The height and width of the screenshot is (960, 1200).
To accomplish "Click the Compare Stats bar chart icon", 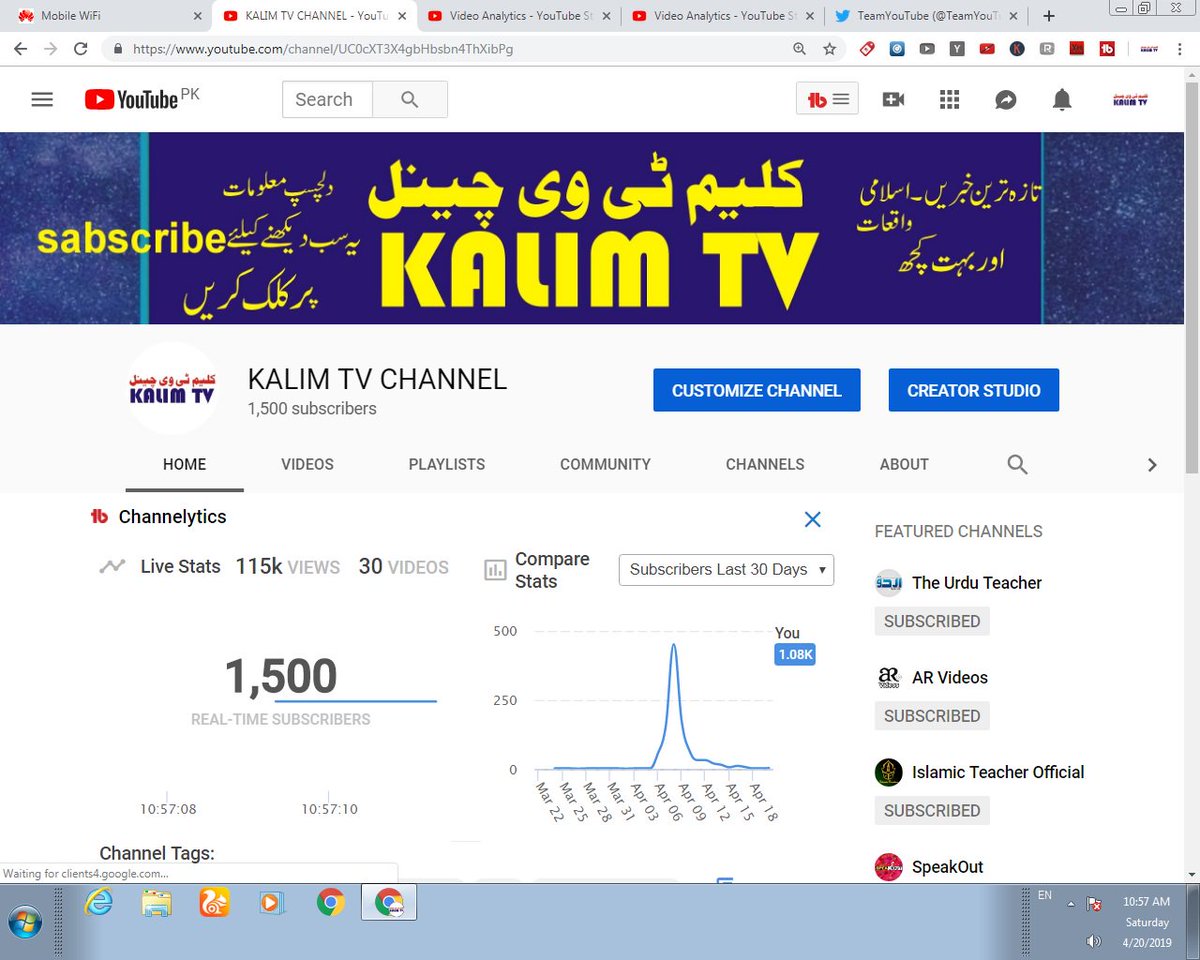I will tap(495, 570).
